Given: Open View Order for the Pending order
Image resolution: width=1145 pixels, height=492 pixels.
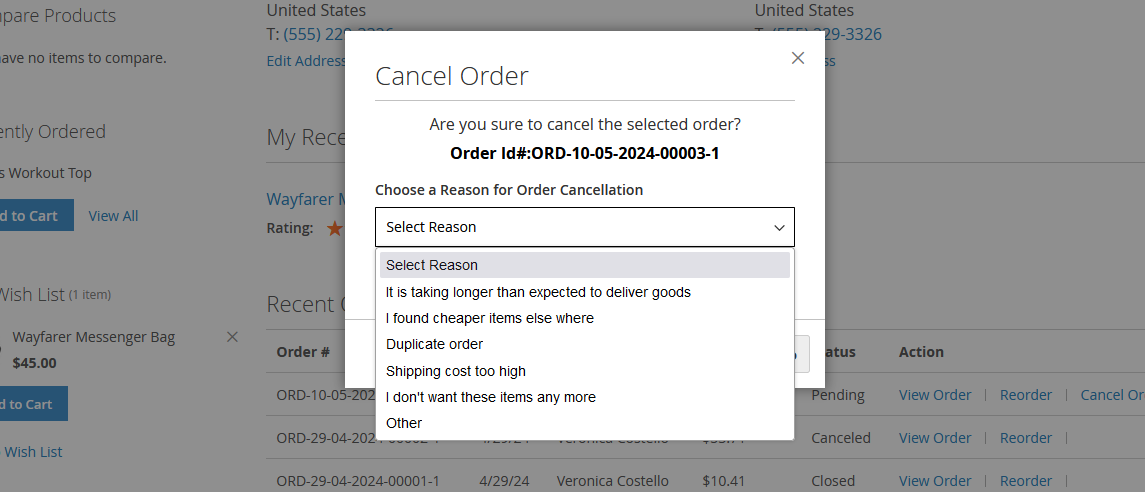Looking at the screenshot, I should coord(934,395).
